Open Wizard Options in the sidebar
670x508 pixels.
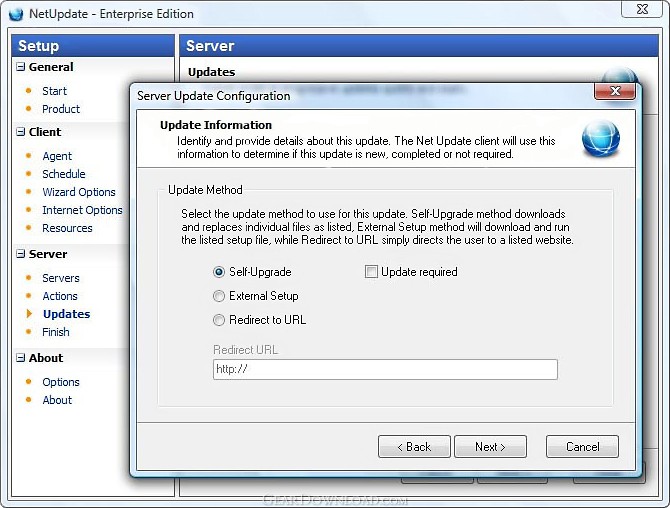pyautogui.click(x=79, y=192)
